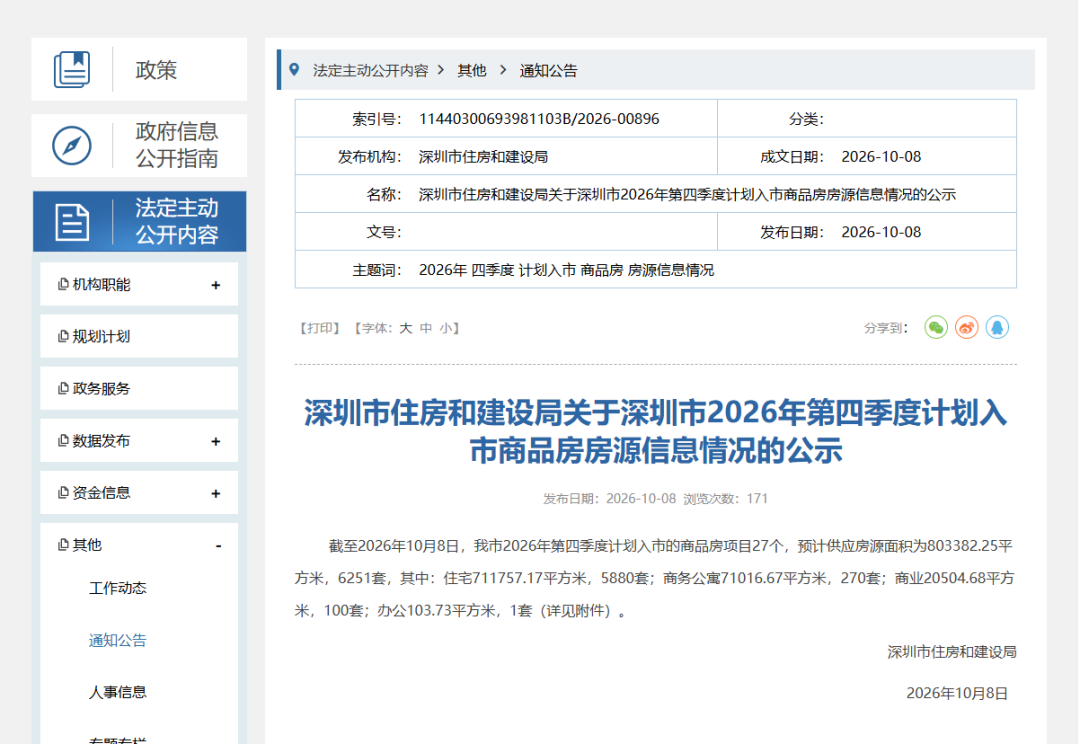
Task: Expand the 数据发布 section with plus
Action: (216, 442)
